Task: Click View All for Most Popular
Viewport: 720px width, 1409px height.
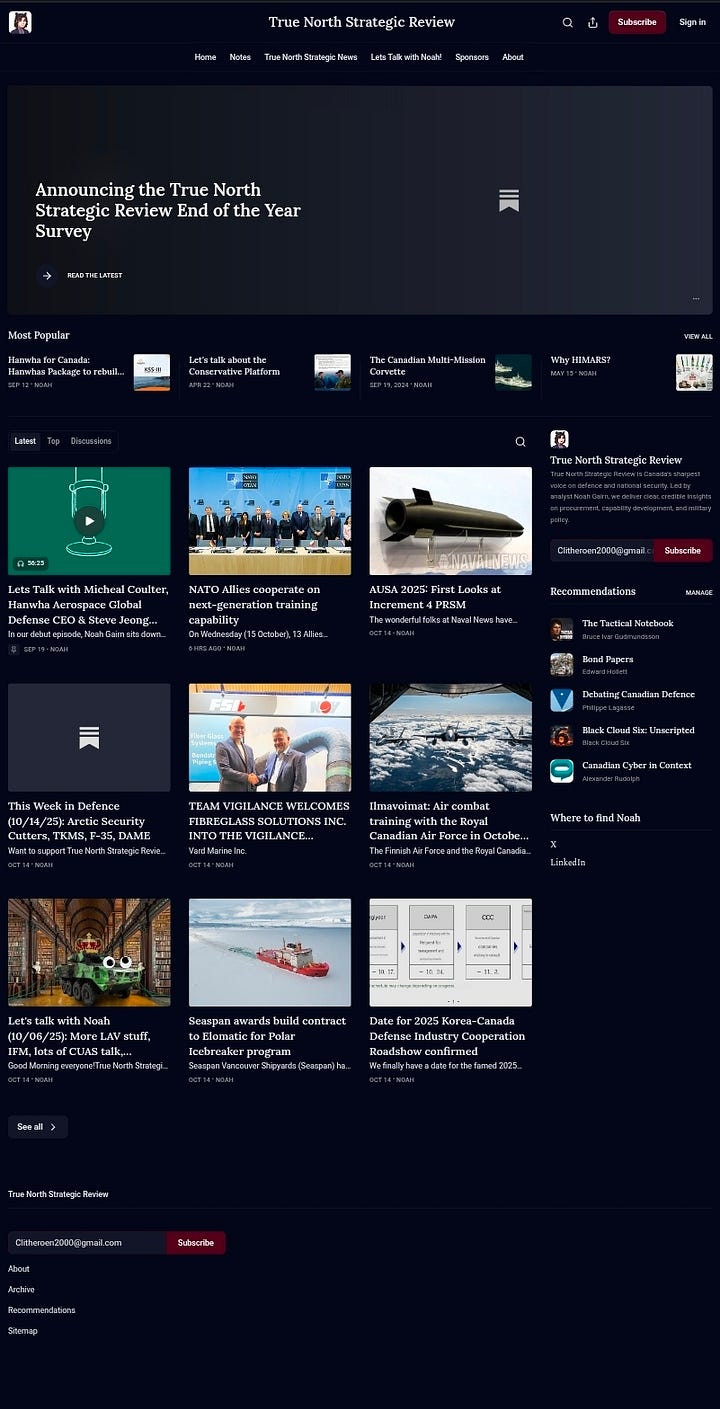Action: pos(698,336)
